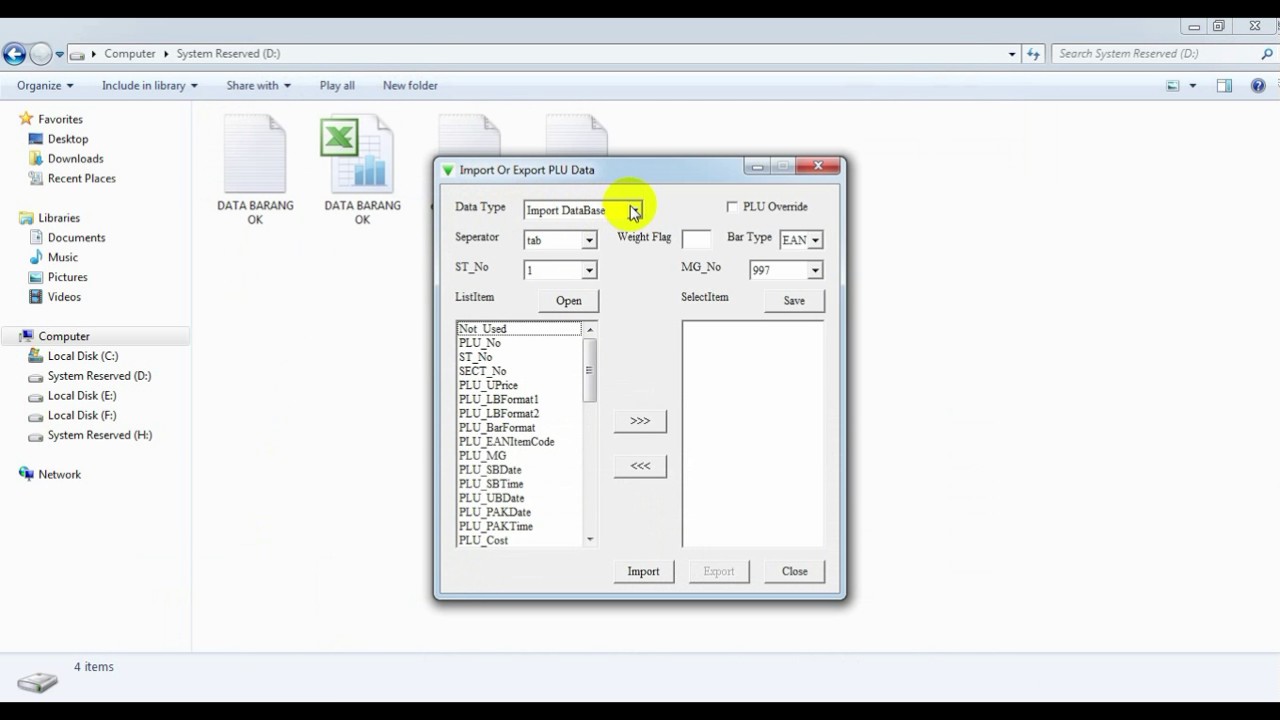Select PLU_Cost in the list
The image size is (1280, 720).
(x=483, y=540)
